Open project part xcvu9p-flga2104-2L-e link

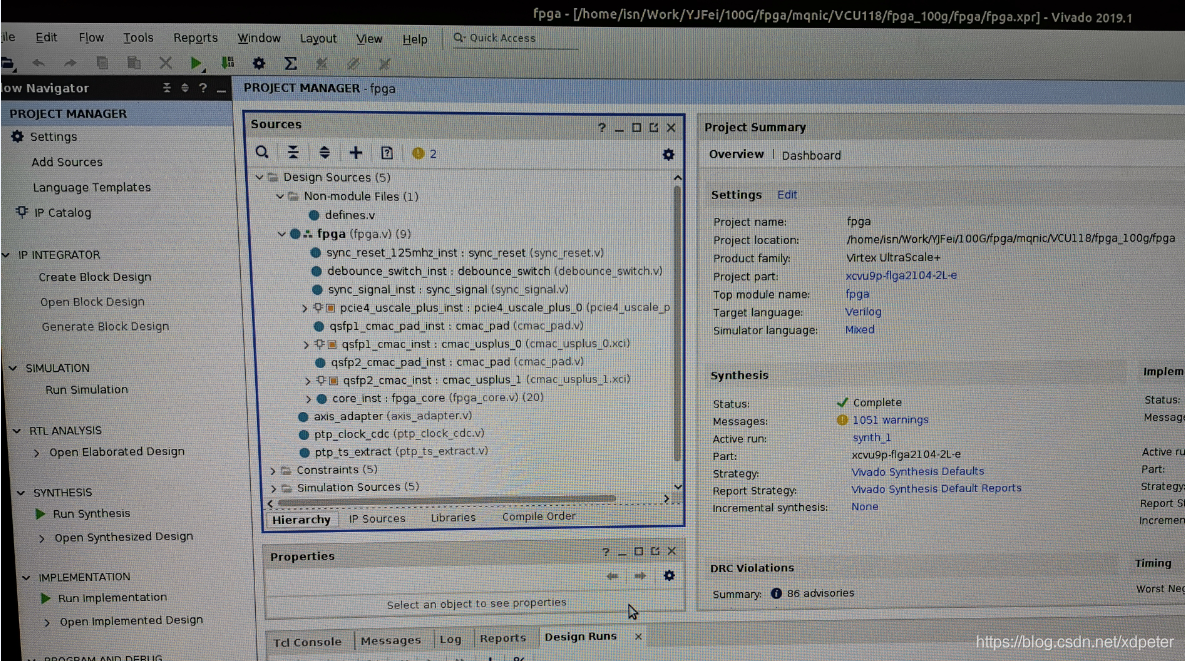pos(901,275)
